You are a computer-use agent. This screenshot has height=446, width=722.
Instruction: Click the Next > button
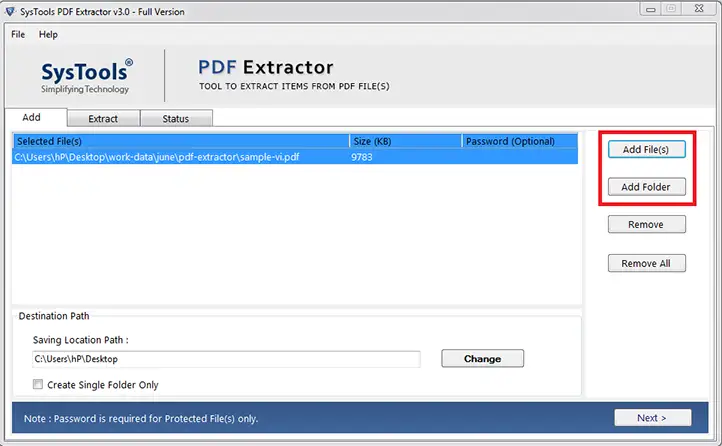[x=652, y=418]
